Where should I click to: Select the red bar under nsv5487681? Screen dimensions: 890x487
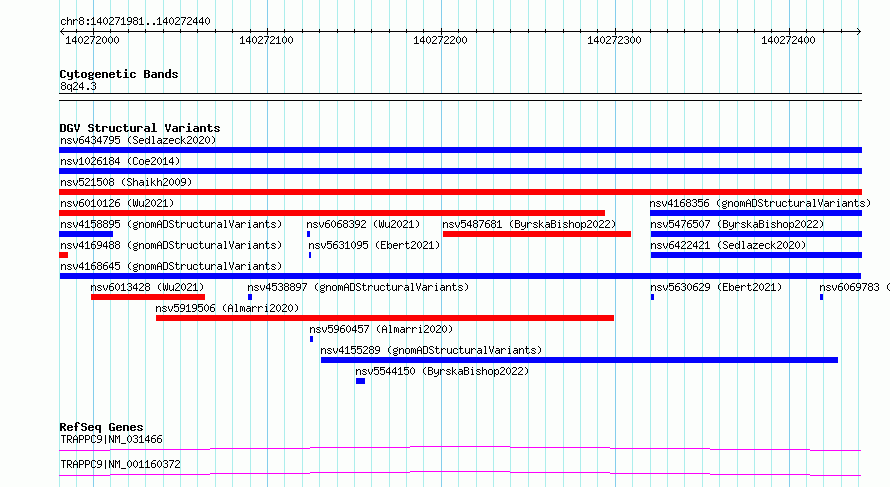(537, 234)
